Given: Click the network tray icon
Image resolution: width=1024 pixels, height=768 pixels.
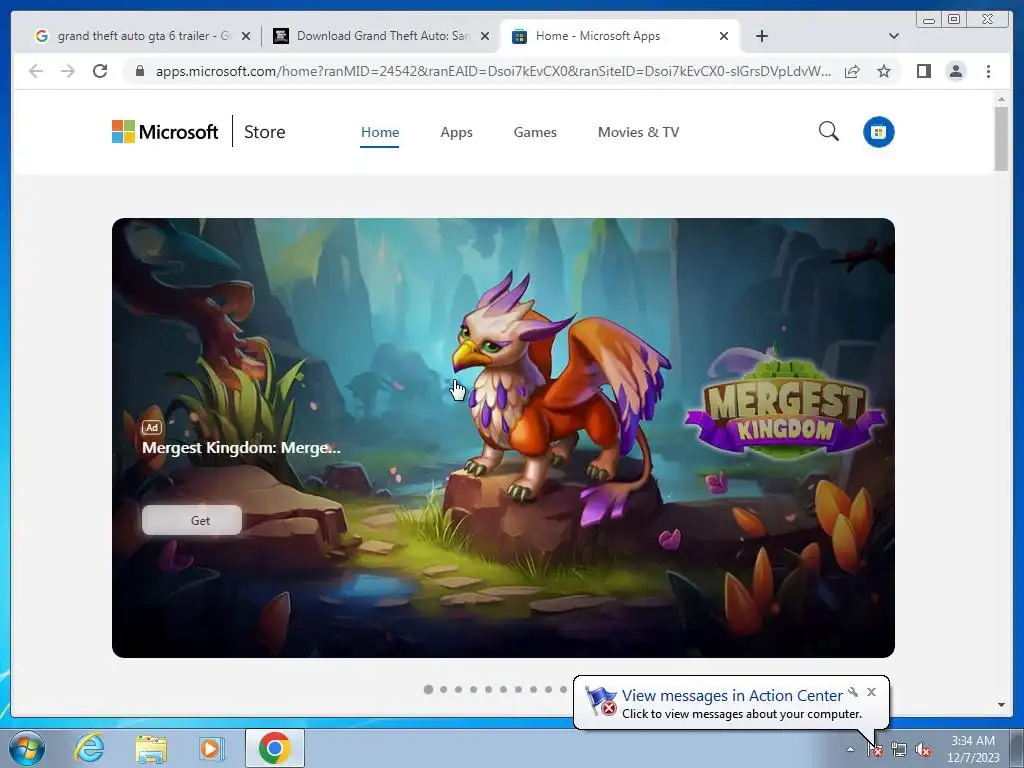Looking at the screenshot, I should coord(899,750).
